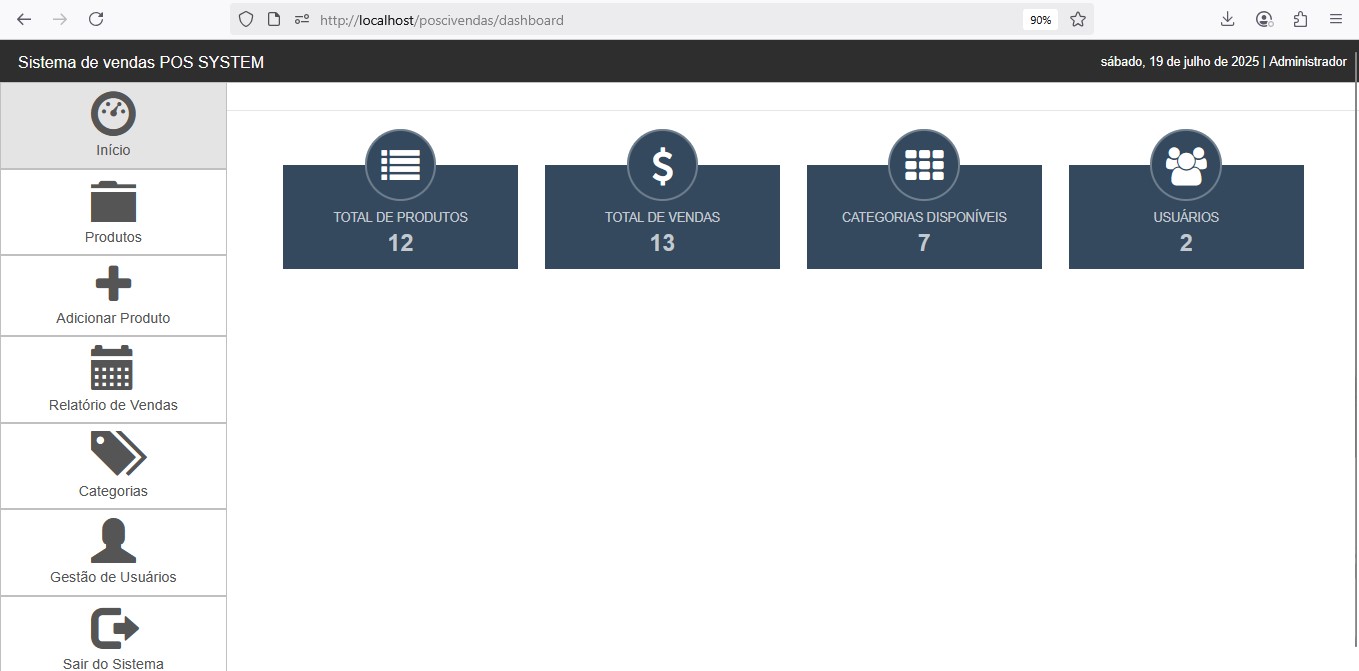Open the browser downloads icon
This screenshot has height=671, width=1359.
click(1227, 18)
